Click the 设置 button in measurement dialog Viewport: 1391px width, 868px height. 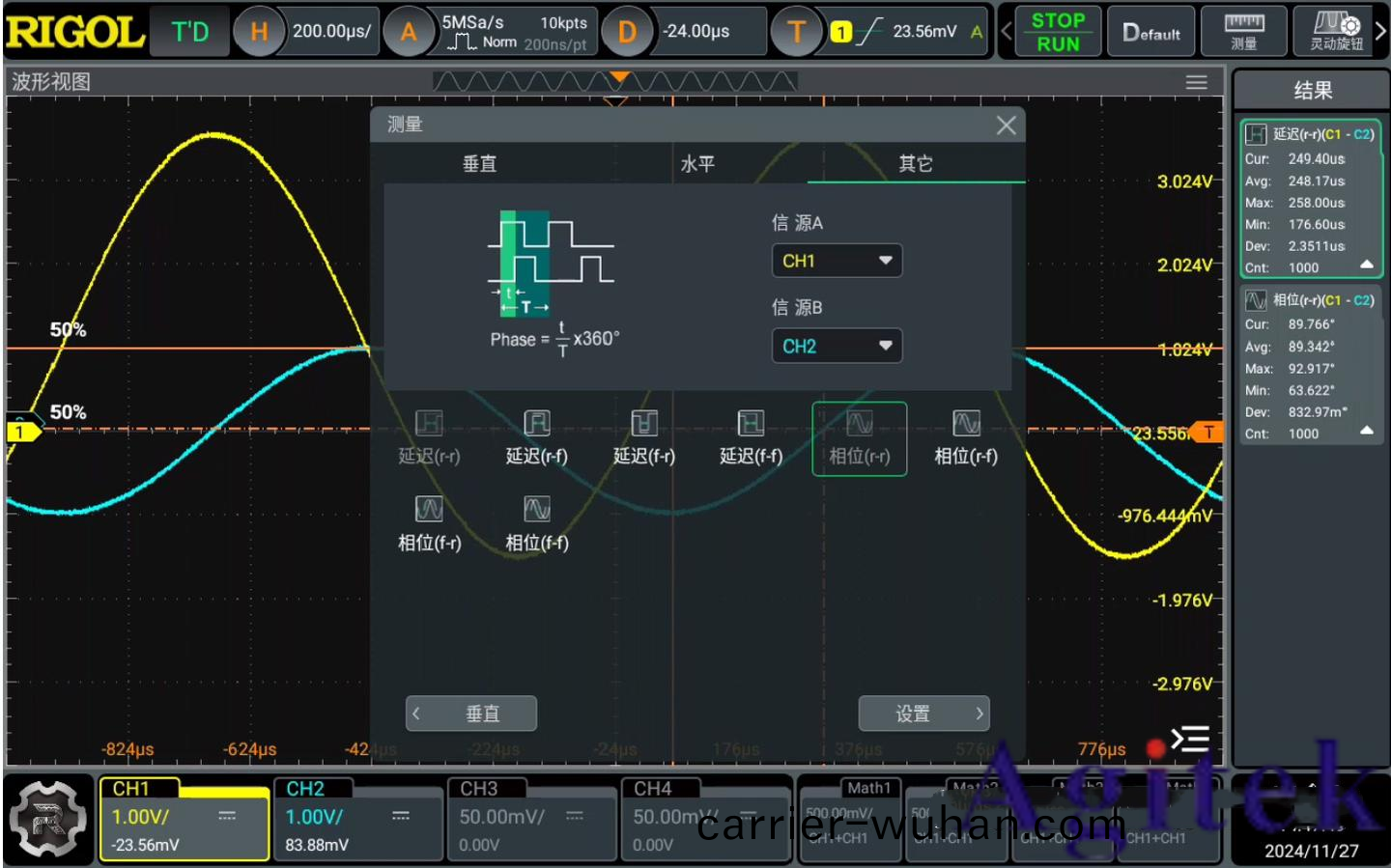(923, 714)
